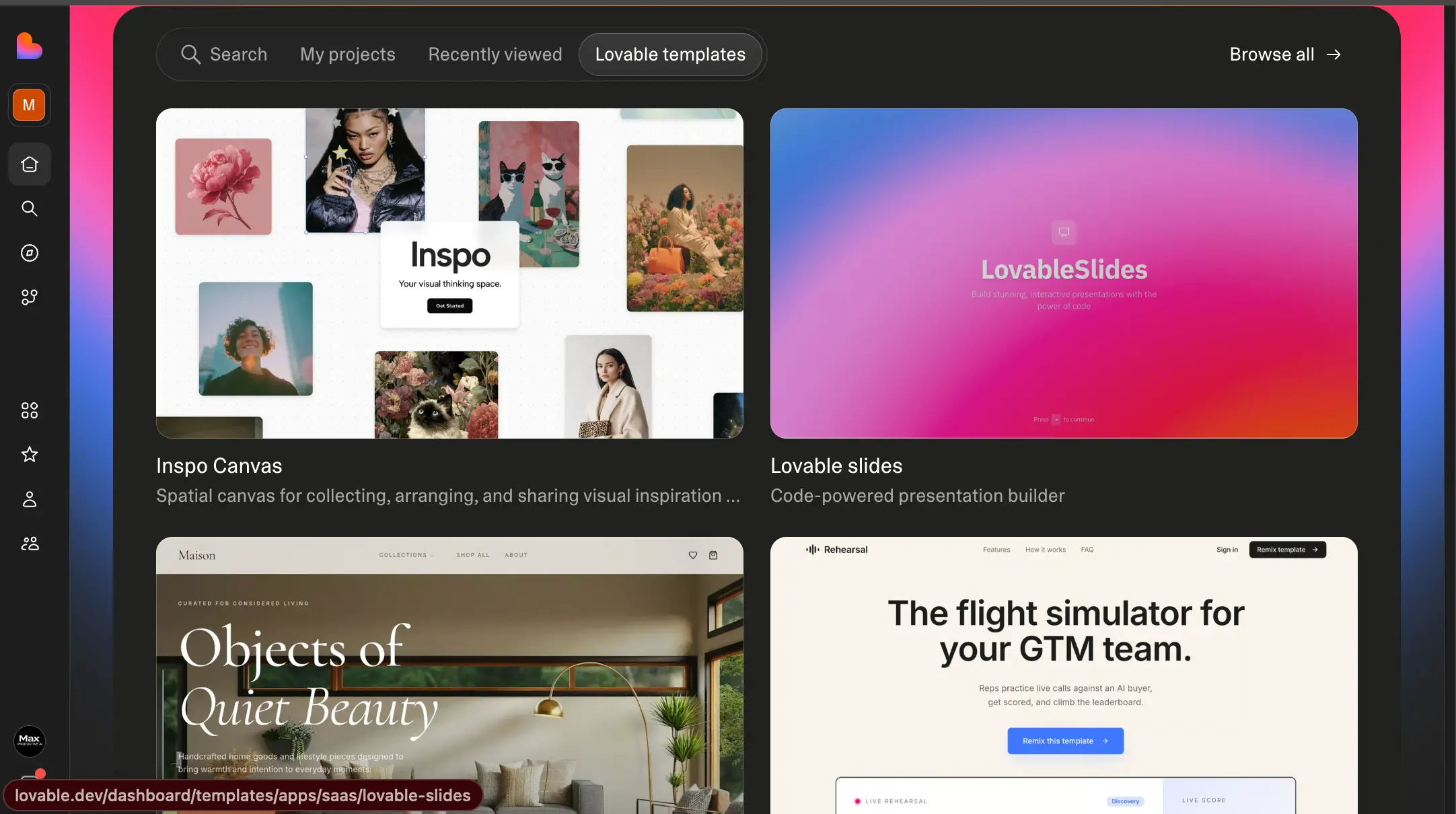This screenshot has height=814, width=1456.
Task: Expand COLLECTIONS dropdown in Maison preview
Action: tap(406, 555)
